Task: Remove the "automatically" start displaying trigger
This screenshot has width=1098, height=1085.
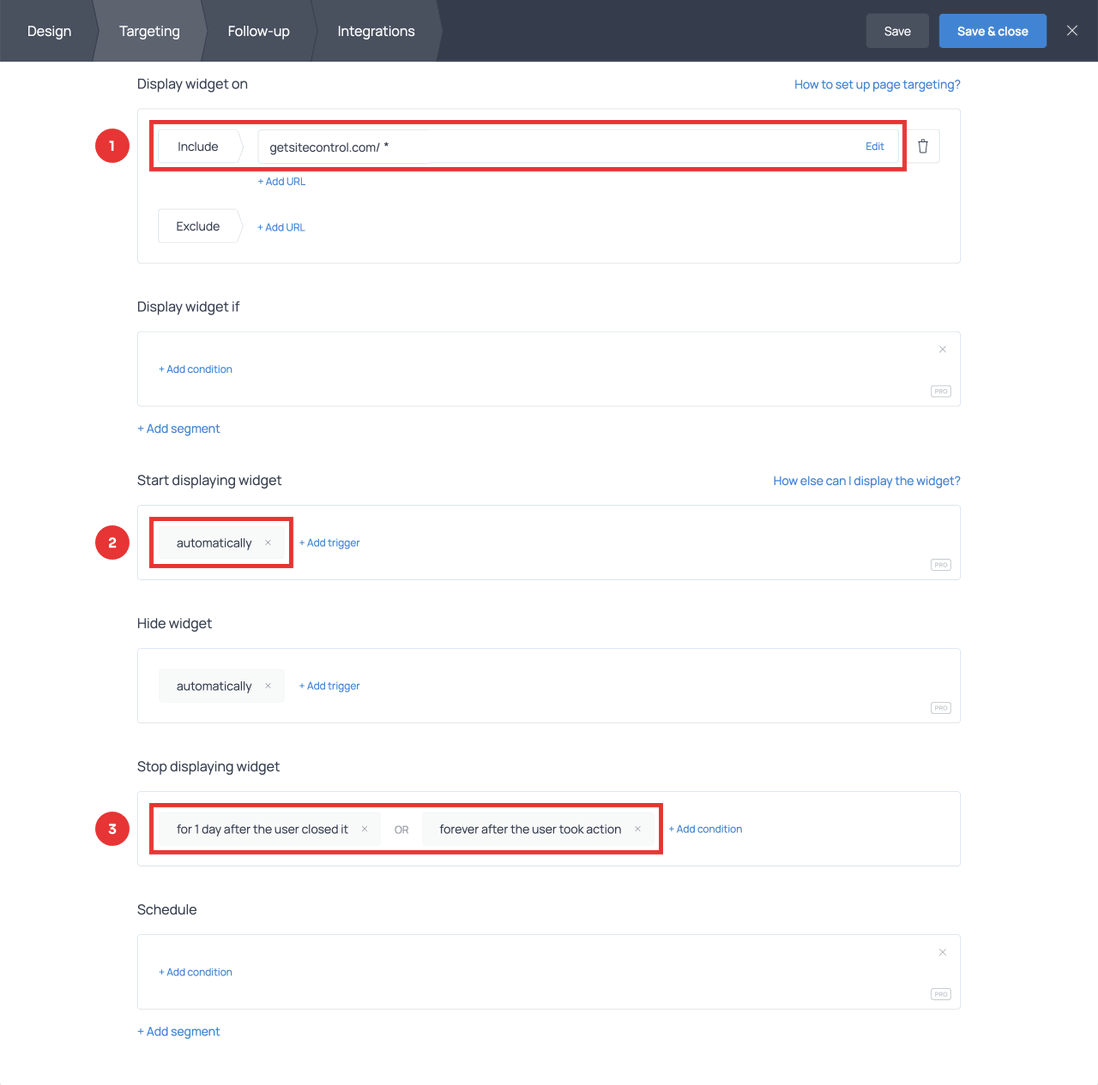Action: click(267, 542)
